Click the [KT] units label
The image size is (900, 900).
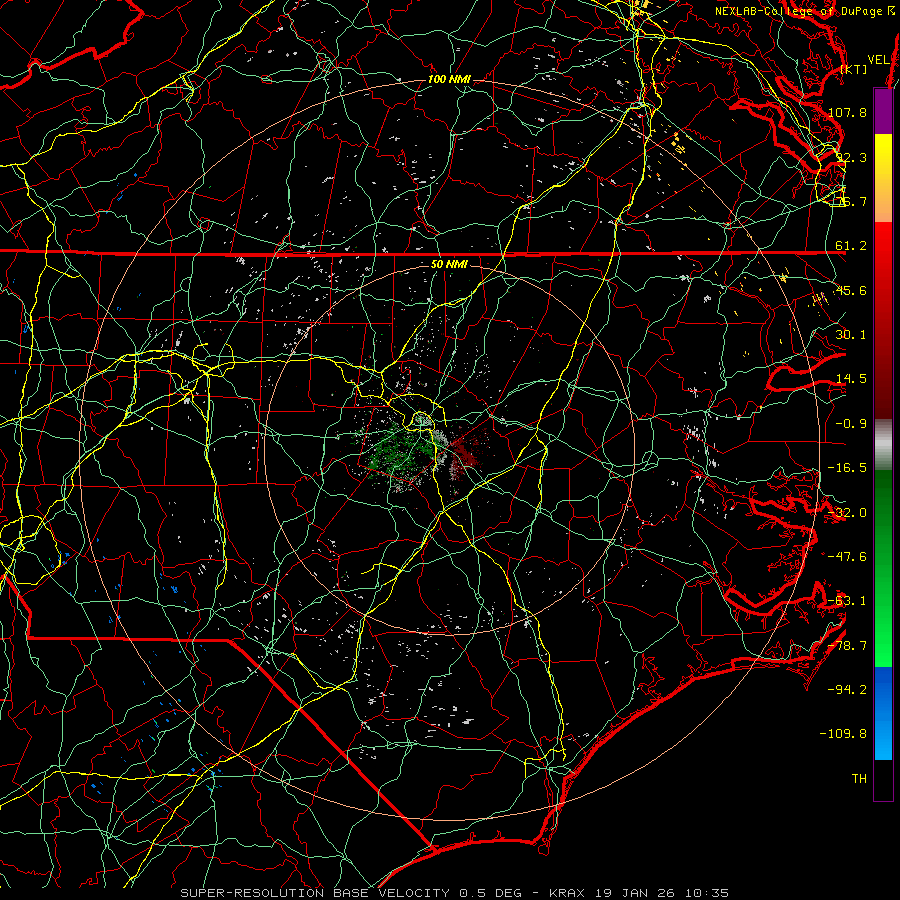[x=854, y=69]
